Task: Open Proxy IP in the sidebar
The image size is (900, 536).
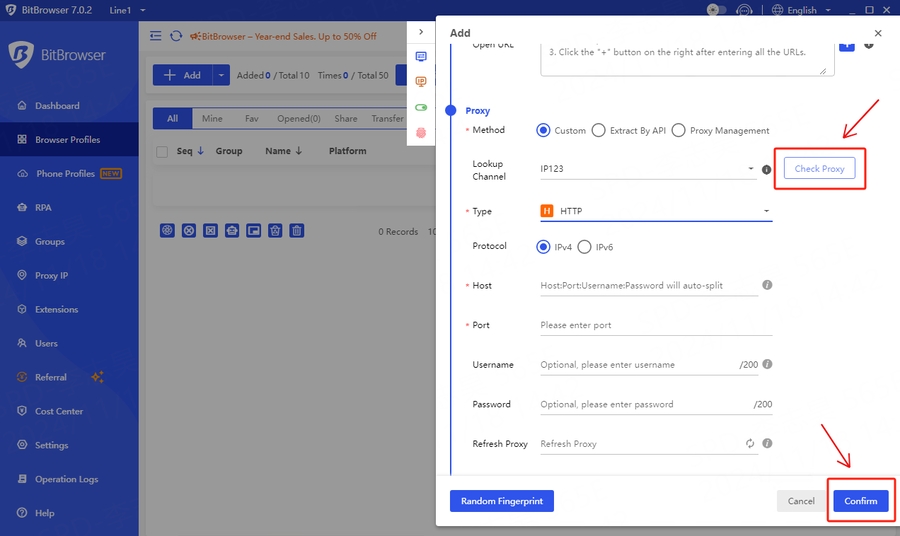Action: [51, 275]
